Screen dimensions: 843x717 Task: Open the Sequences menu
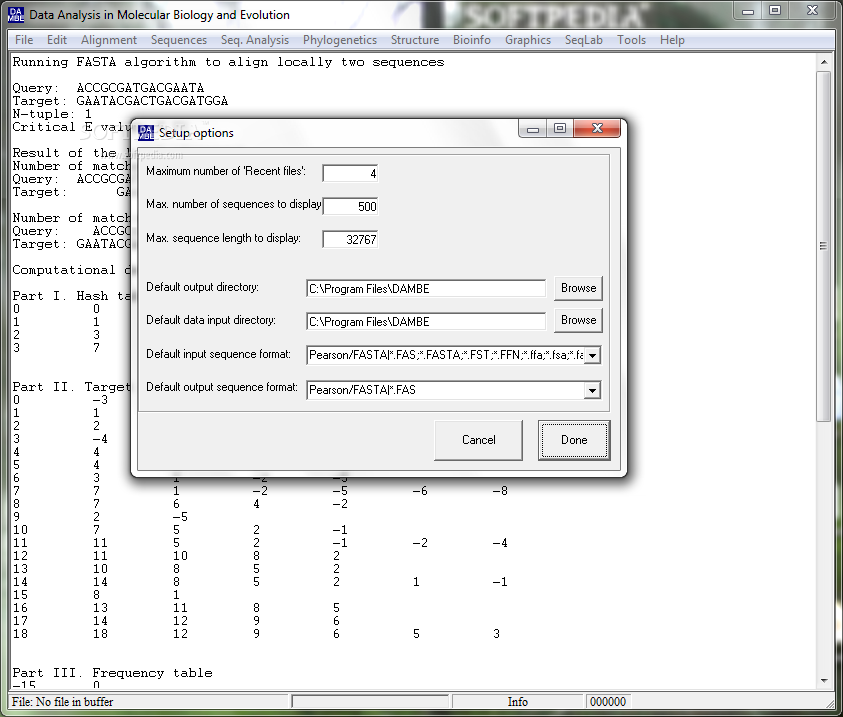click(178, 40)
